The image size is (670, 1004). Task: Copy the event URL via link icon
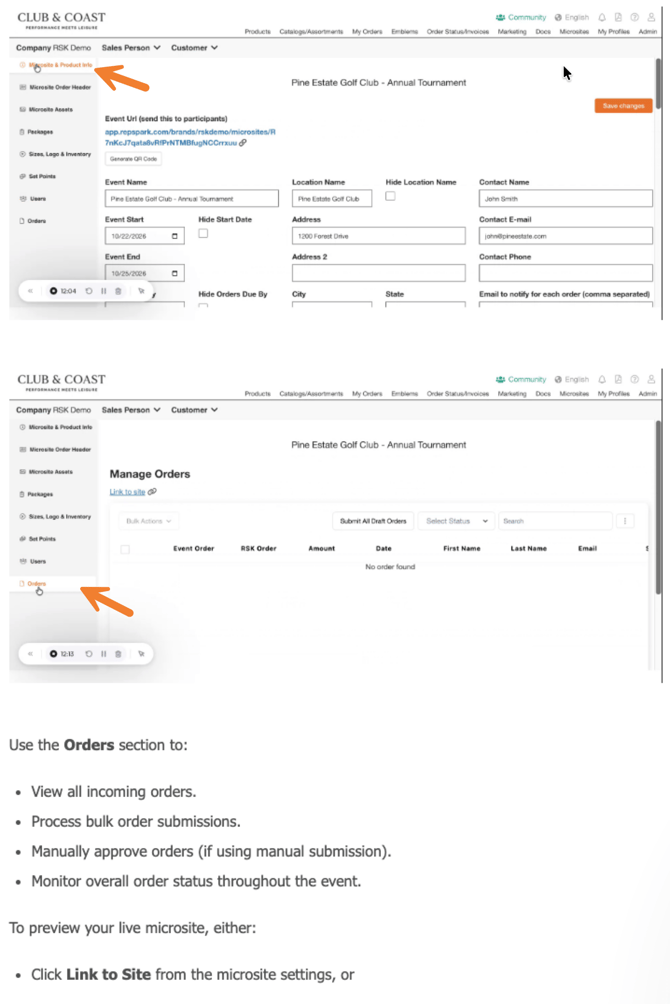point(243,143)
